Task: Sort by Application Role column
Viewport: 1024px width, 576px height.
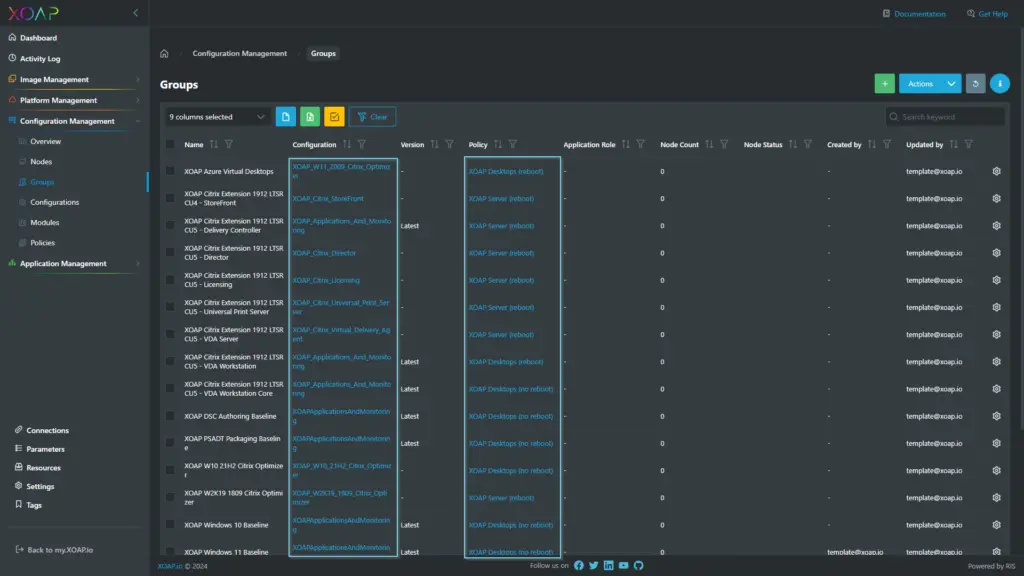Action: [x=626, y=144]
